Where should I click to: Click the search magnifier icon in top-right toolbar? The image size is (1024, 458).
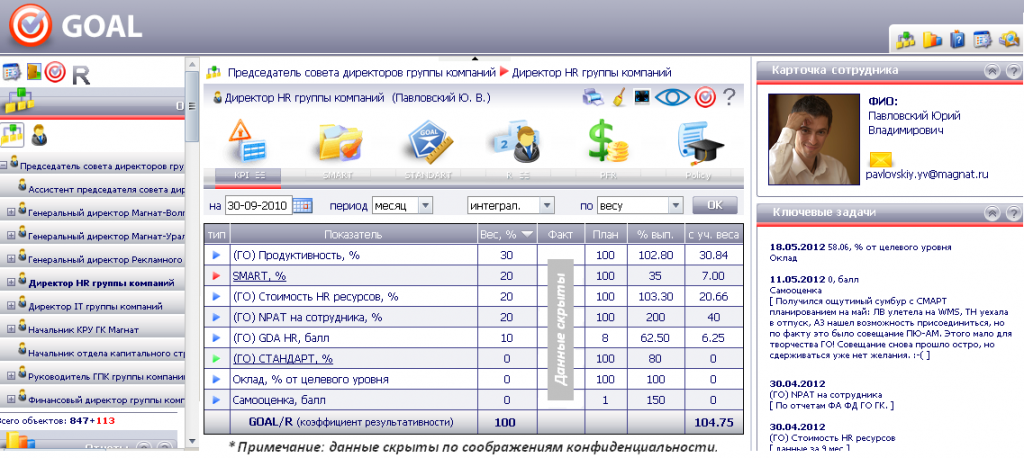[1009, 40]
